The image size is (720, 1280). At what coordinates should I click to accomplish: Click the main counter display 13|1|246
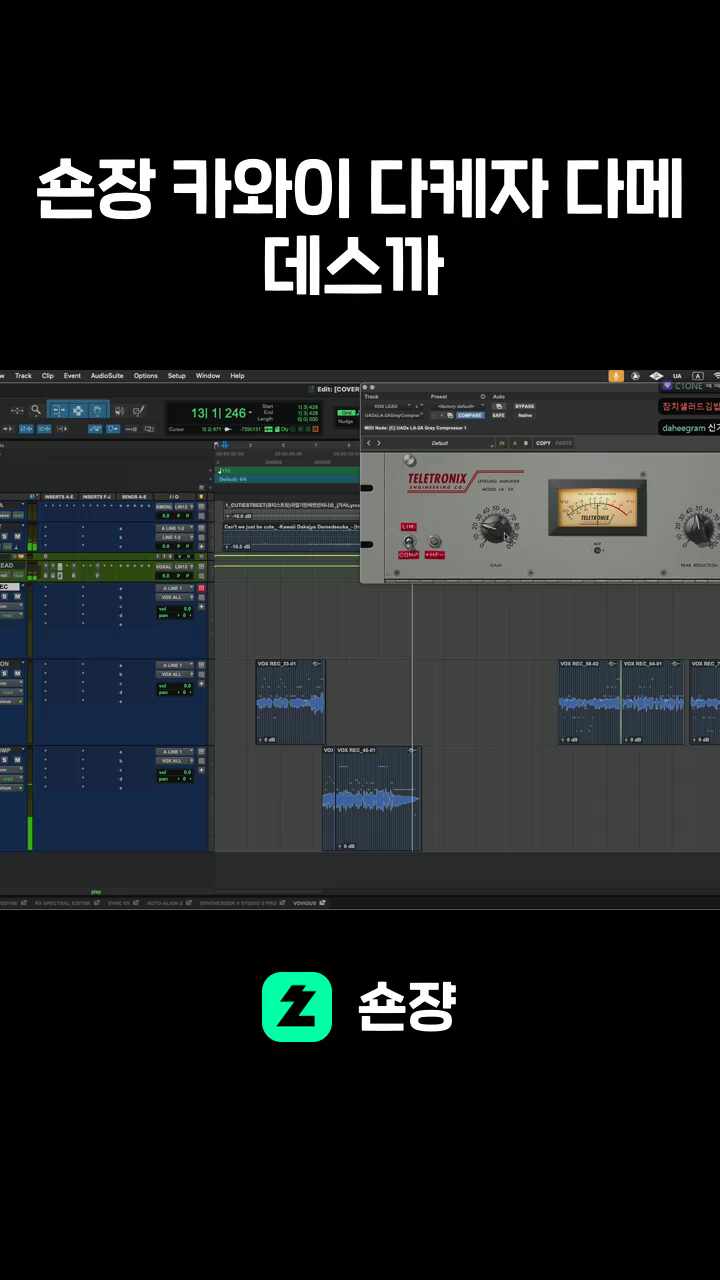click(219, 413)
